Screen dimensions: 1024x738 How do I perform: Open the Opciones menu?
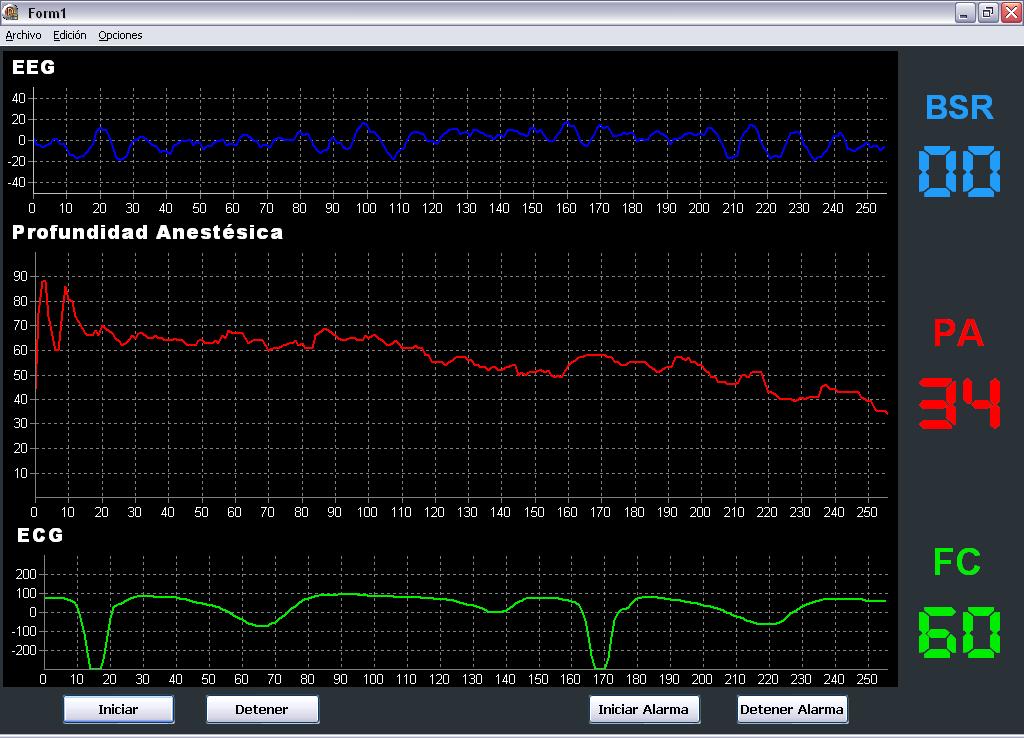(x=120, y=35)
